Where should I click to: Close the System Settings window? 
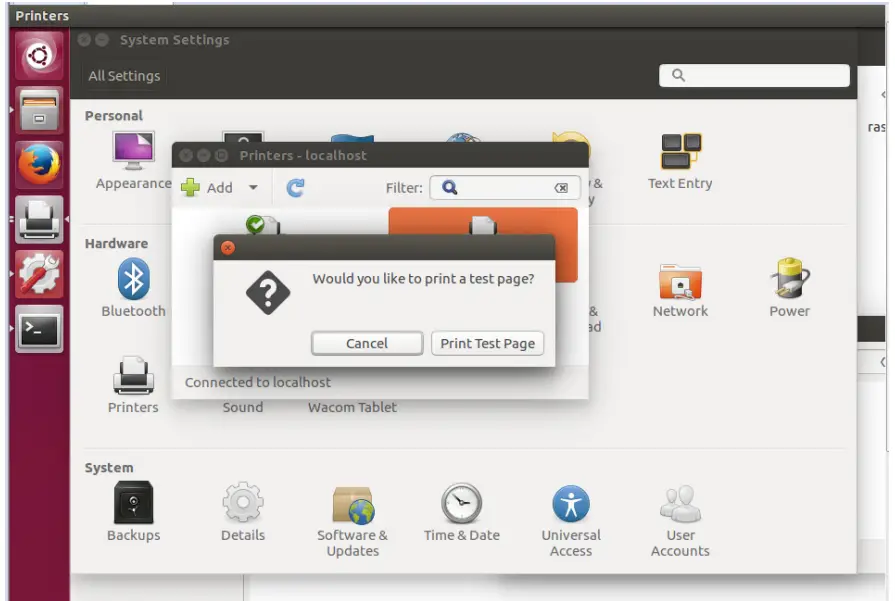(84, 39)
